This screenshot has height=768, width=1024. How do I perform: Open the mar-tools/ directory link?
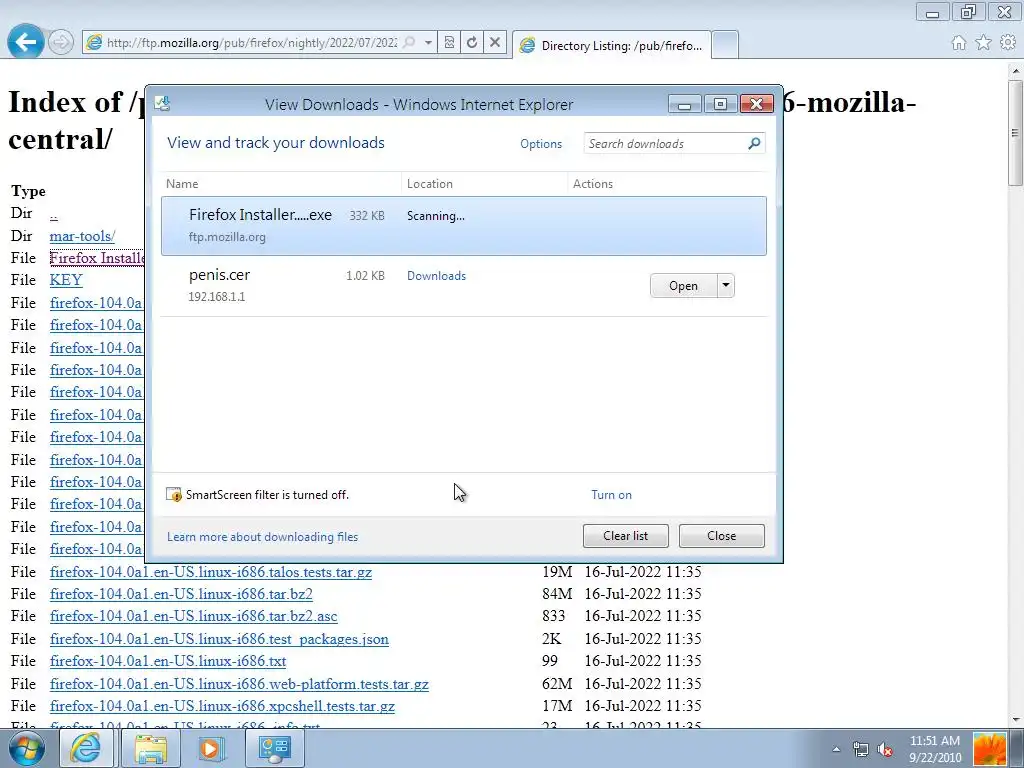[x=82, y=236]
